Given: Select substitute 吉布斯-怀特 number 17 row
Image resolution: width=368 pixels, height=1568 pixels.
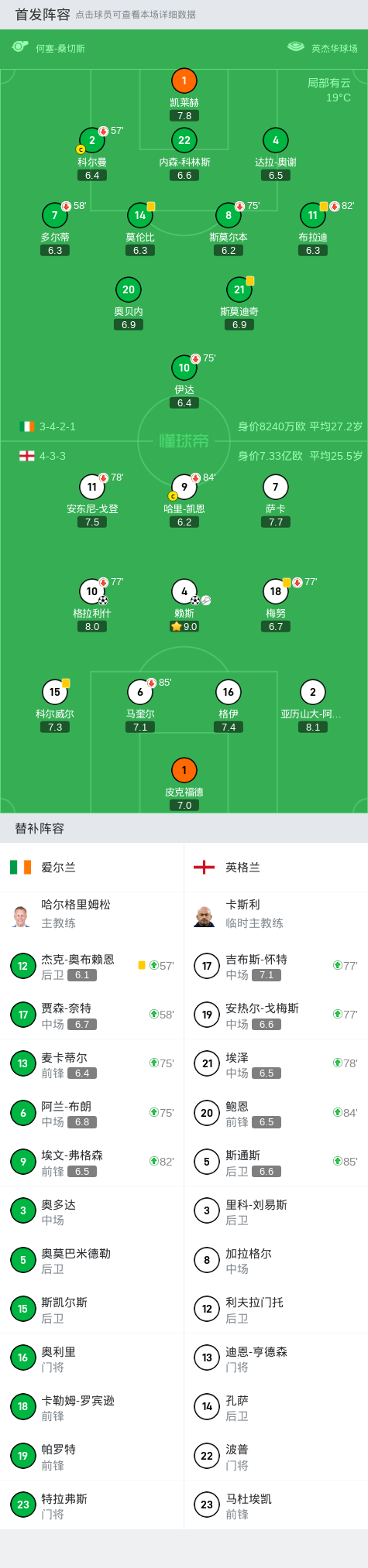Looking at the screenshot, I should [x=276, y=966].
